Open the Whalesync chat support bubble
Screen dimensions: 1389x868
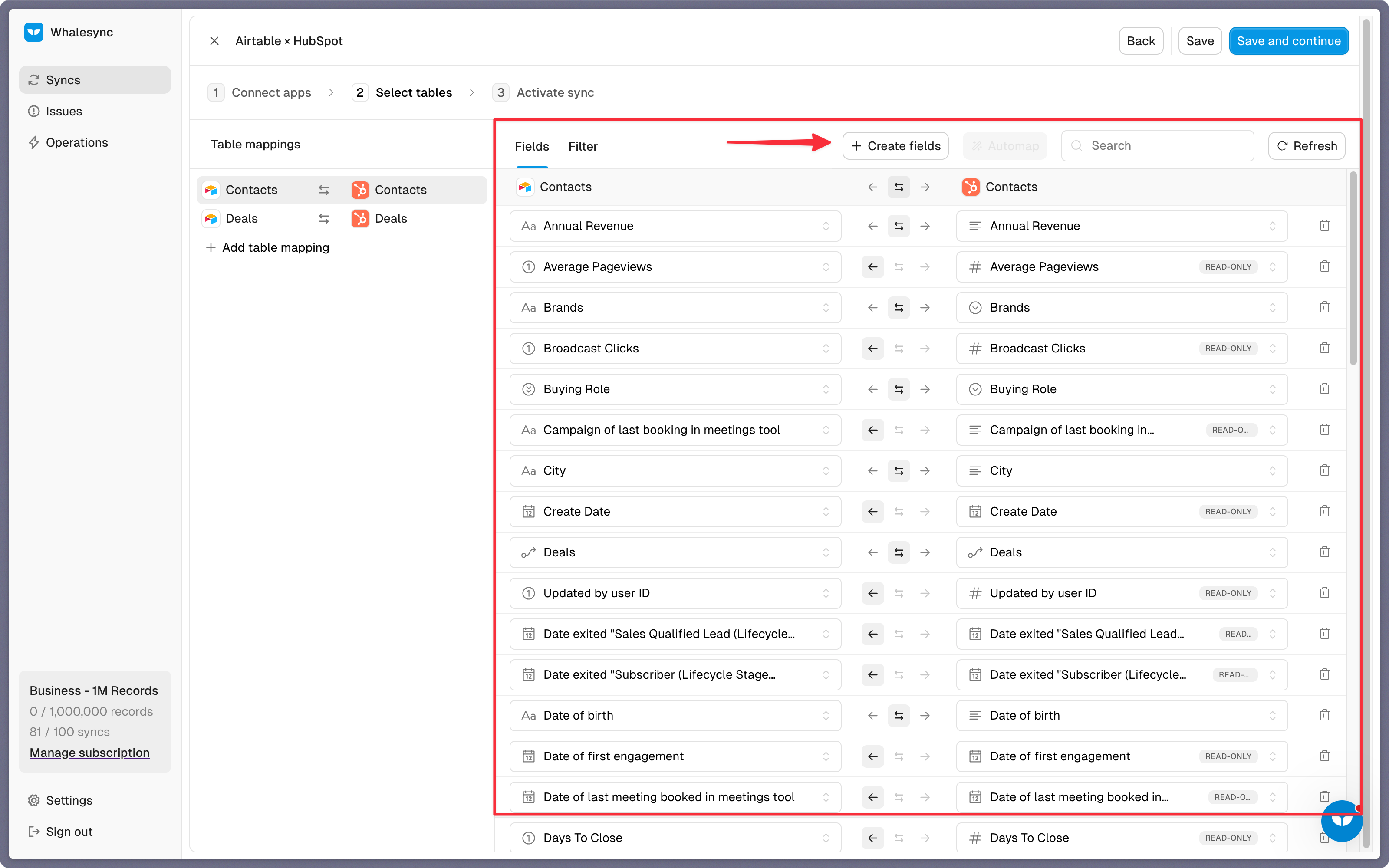tap(1341, 820)
